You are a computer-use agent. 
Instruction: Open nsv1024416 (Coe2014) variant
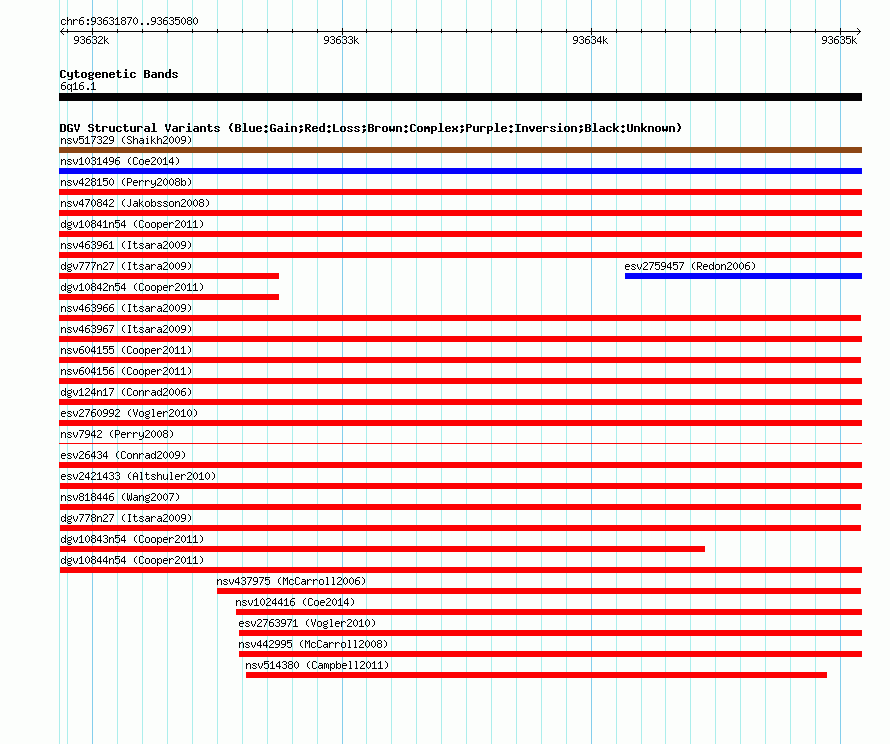(x=295, y=602)
